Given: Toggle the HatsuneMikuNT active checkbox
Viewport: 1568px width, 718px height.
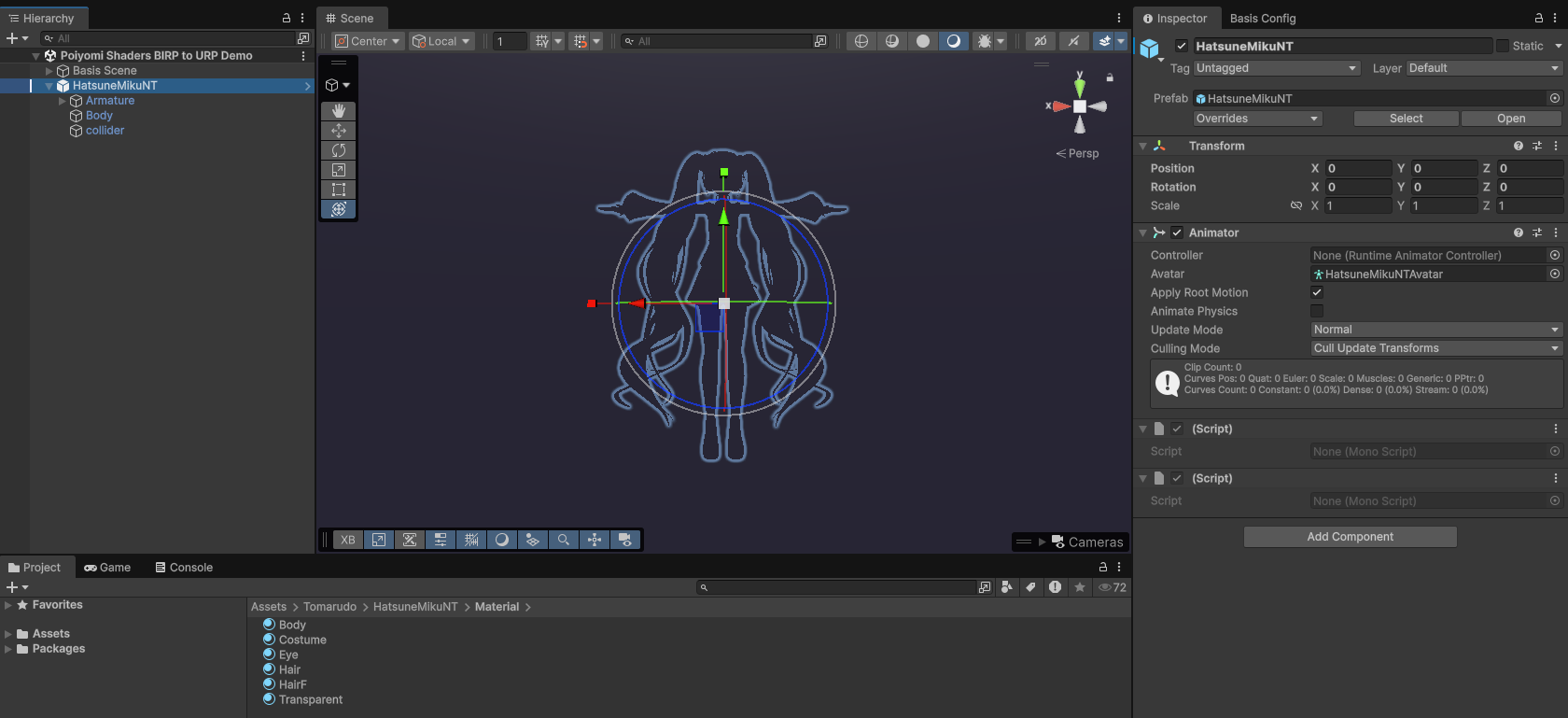Looking at the screenshot, I should (x=1182, y=46).
